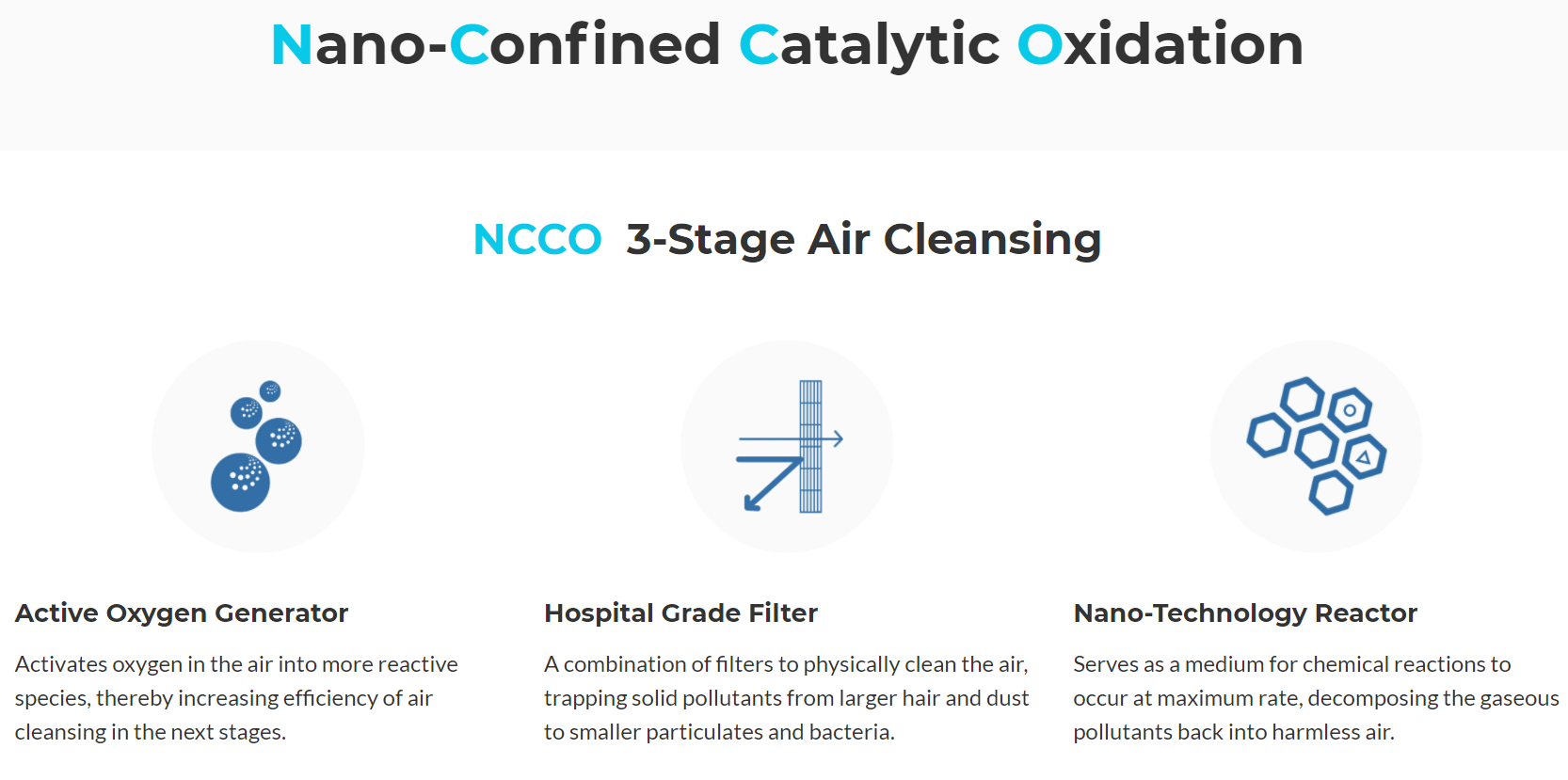
Task: Click the Nano-Technology Reactor hexagons icon
Action: pos(1316,446)
